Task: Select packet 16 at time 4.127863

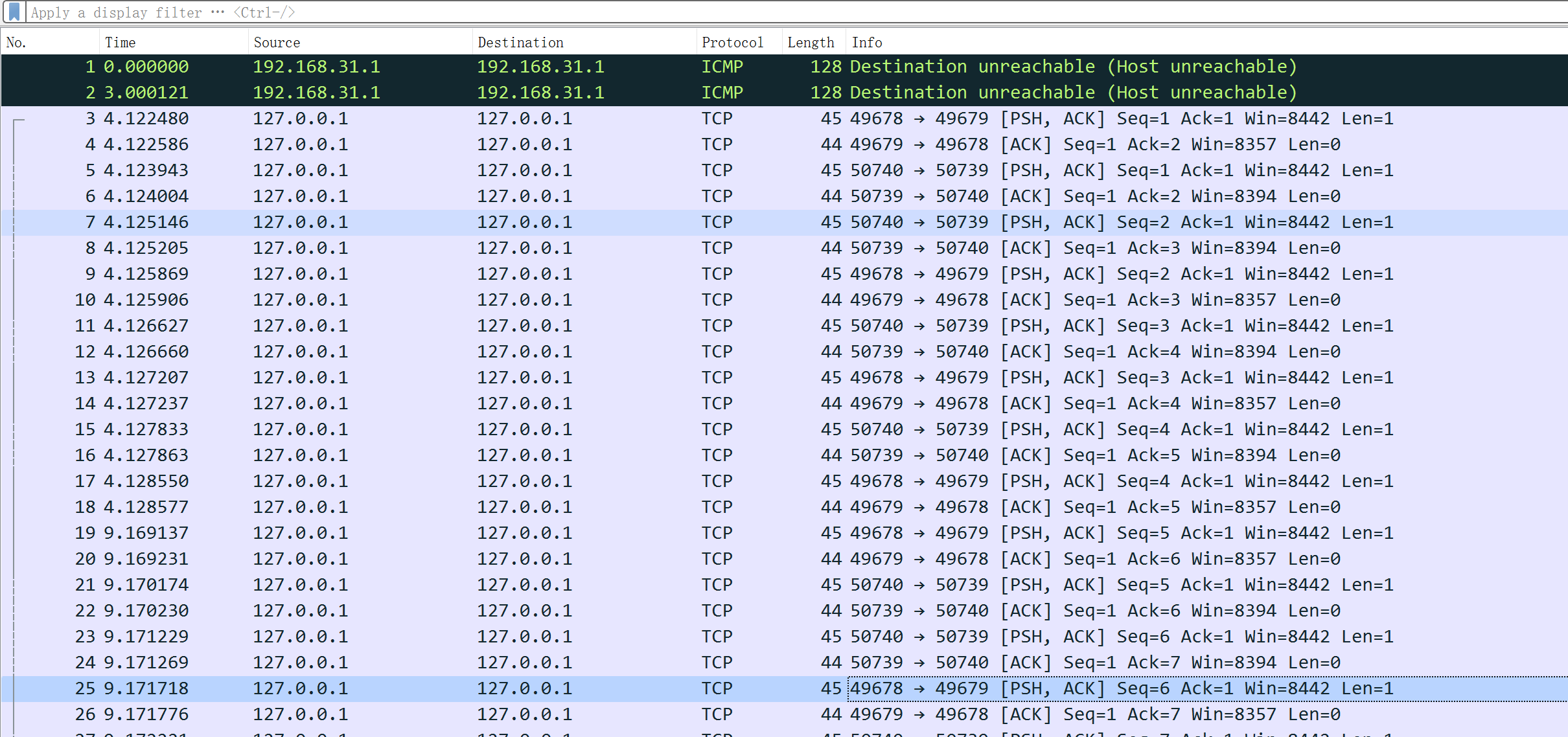Action: coord(784,455)
